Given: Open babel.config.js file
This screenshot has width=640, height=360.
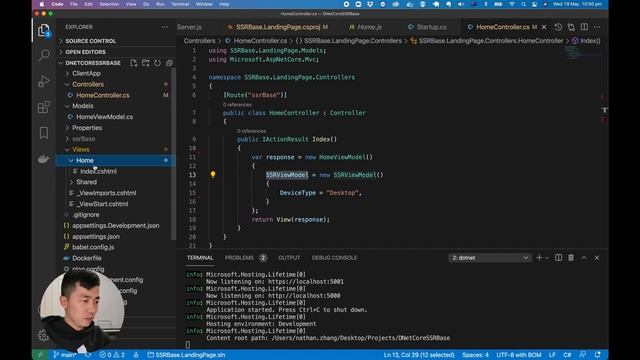Looking at the screenshot, I should click(x=93, y=247).
